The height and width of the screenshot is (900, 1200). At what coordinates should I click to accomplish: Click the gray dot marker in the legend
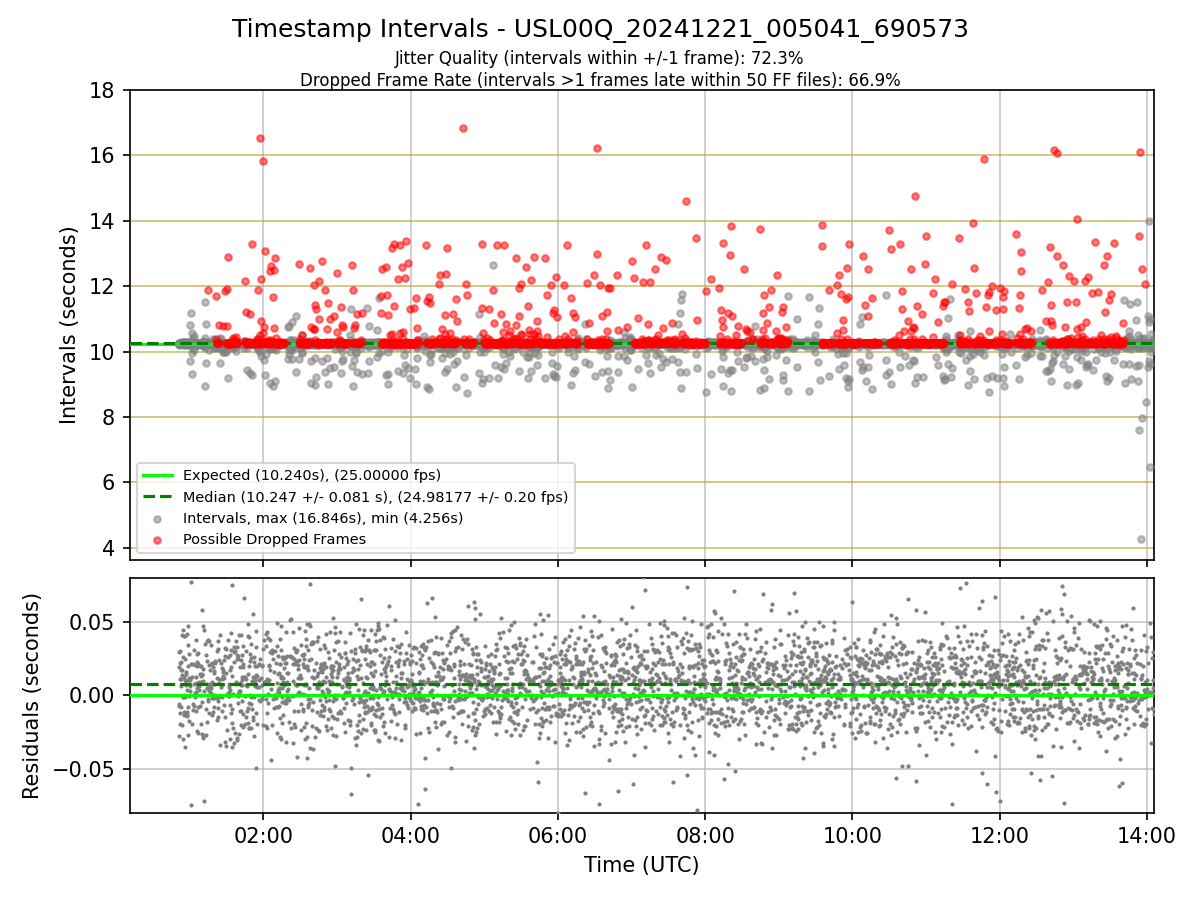(x=158, y=518)
